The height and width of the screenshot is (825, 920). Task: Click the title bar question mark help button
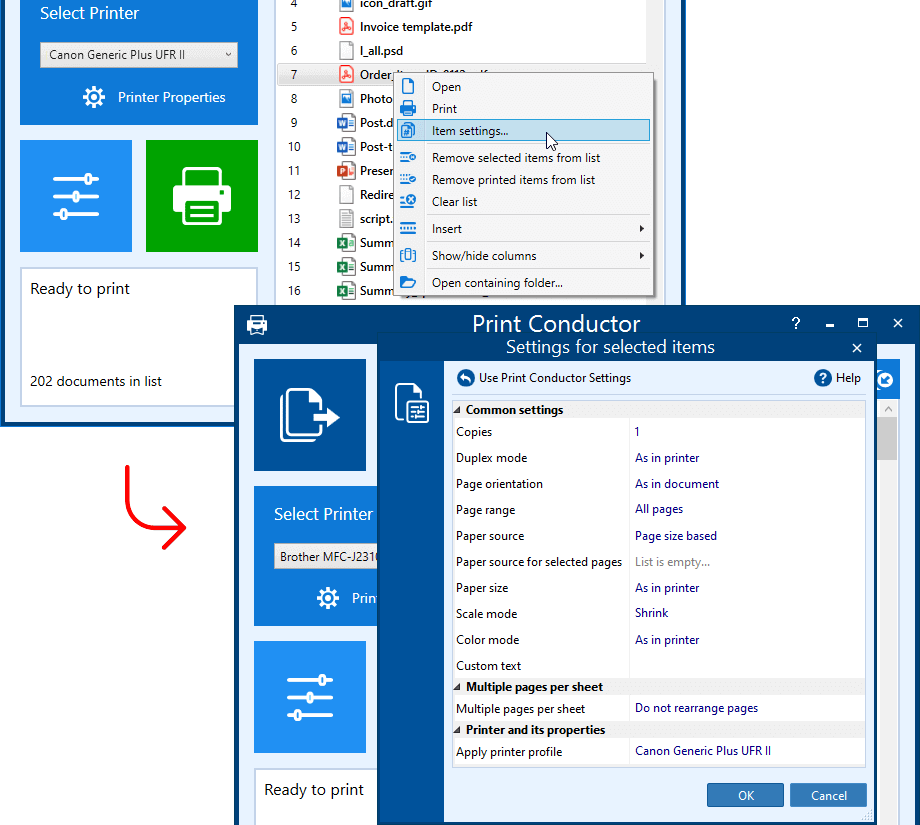796,323
